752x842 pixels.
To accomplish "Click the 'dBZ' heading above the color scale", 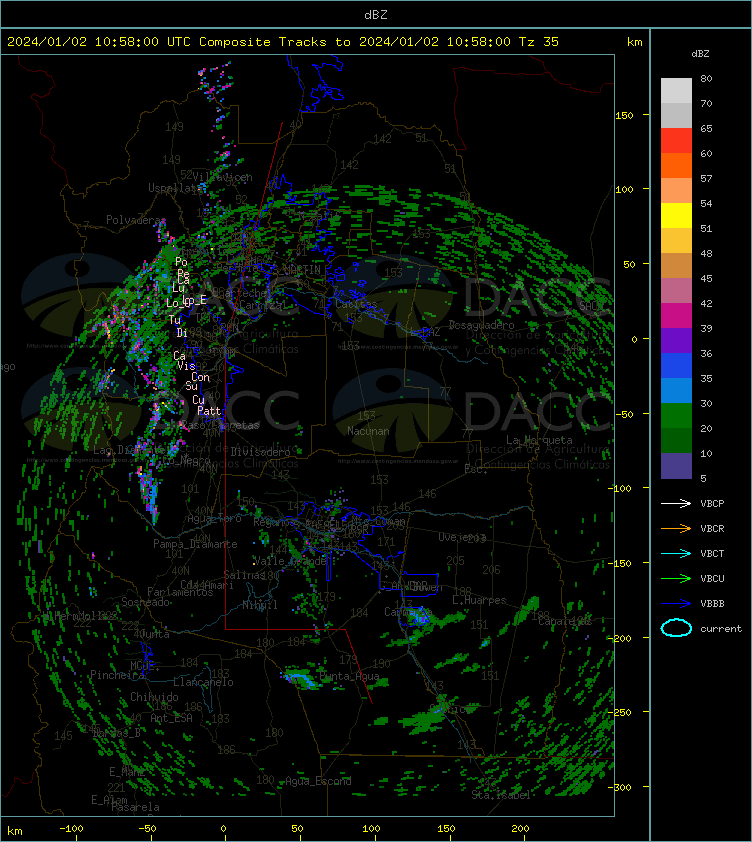I will click(700, 54).
